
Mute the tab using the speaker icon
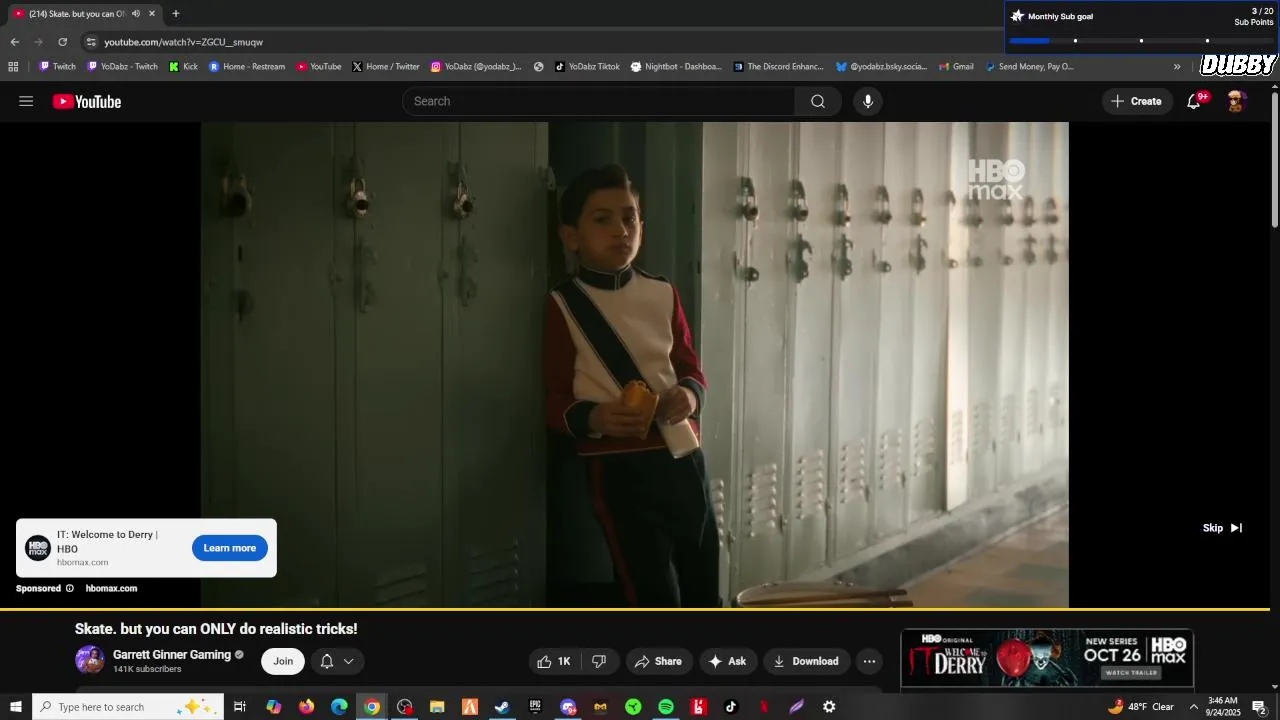[136, 14]
